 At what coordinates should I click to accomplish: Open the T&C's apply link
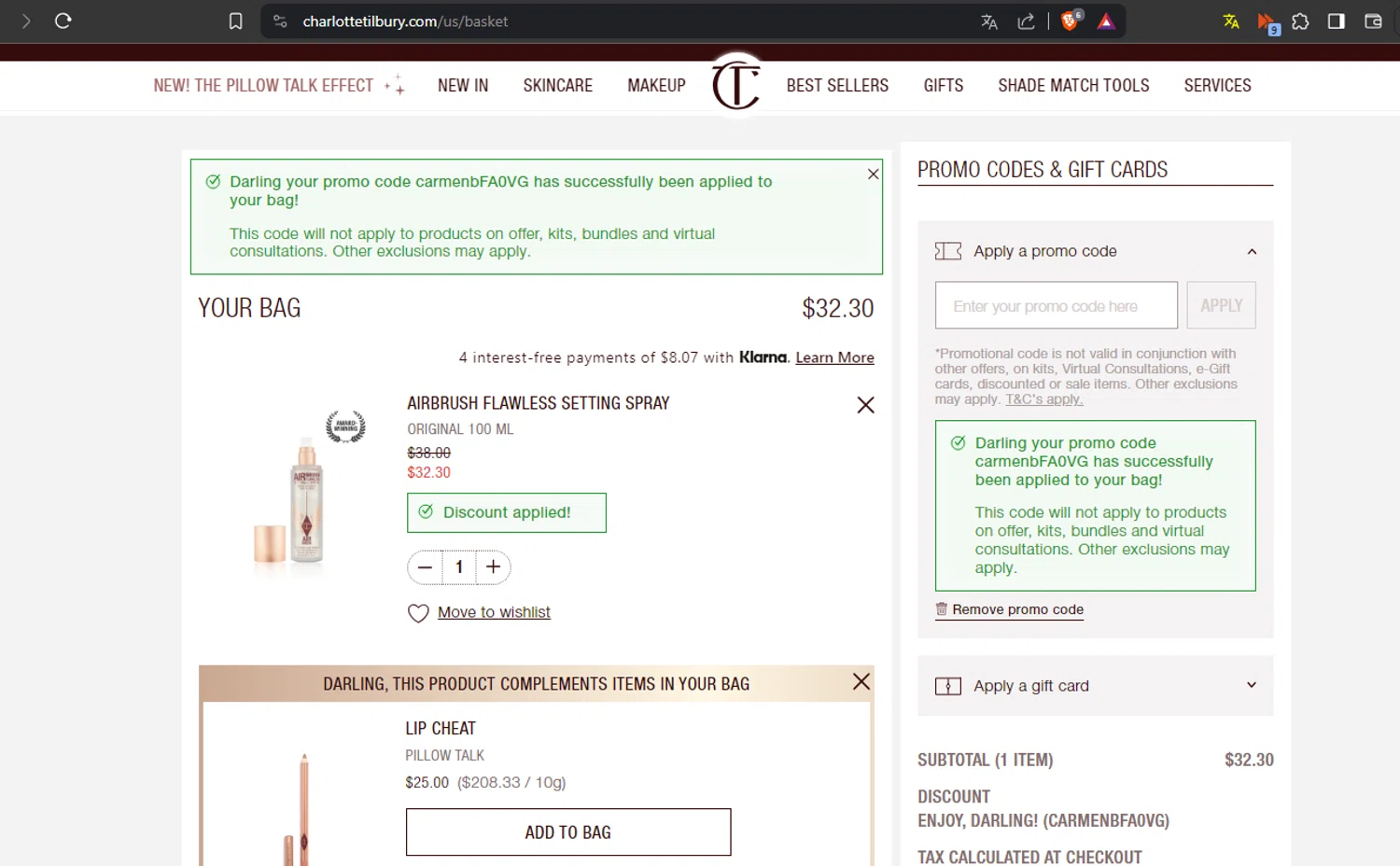click(1043, 399)
